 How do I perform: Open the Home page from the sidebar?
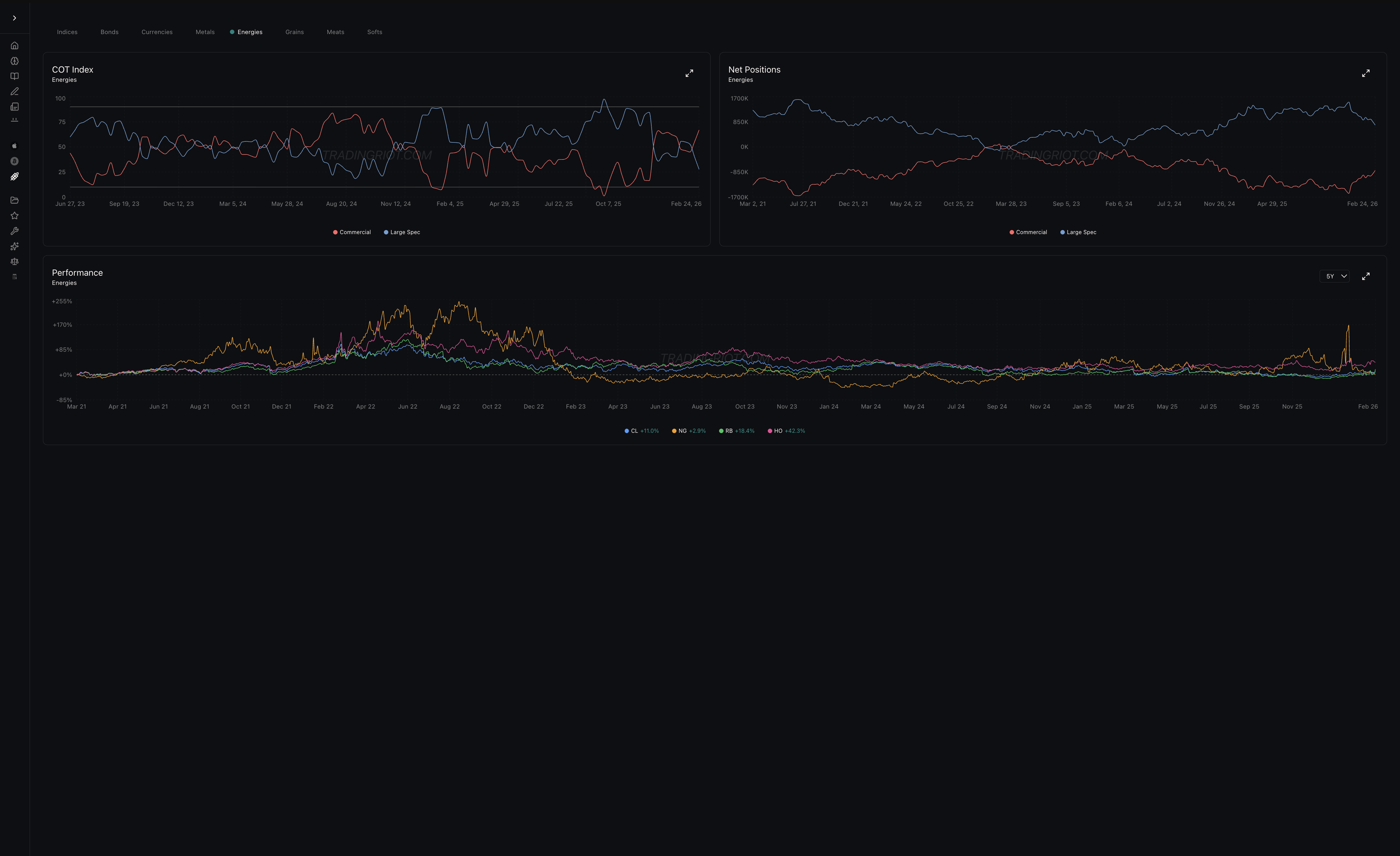click(14, 45)
